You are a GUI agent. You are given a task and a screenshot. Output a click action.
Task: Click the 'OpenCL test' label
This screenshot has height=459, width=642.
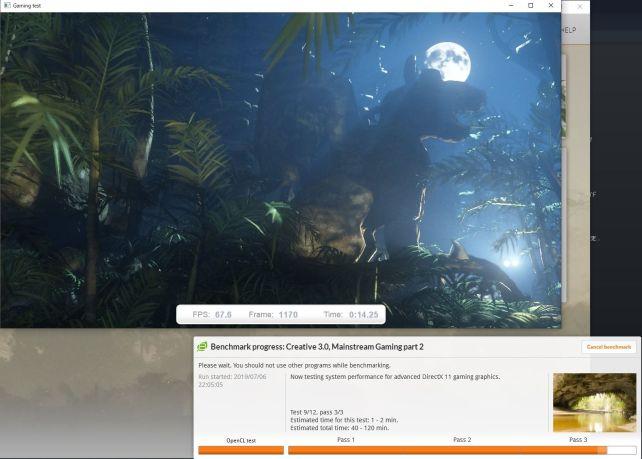tap(241, 441)
